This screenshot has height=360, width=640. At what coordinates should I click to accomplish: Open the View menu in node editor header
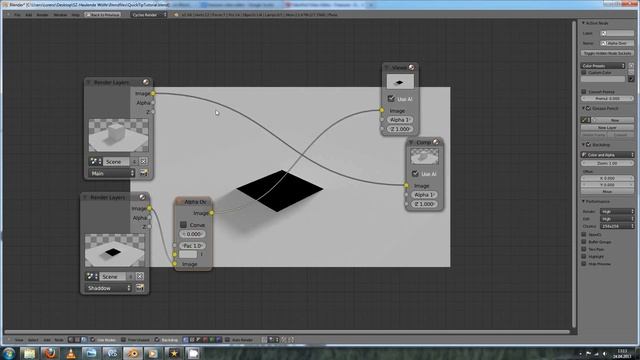[19, 340]
